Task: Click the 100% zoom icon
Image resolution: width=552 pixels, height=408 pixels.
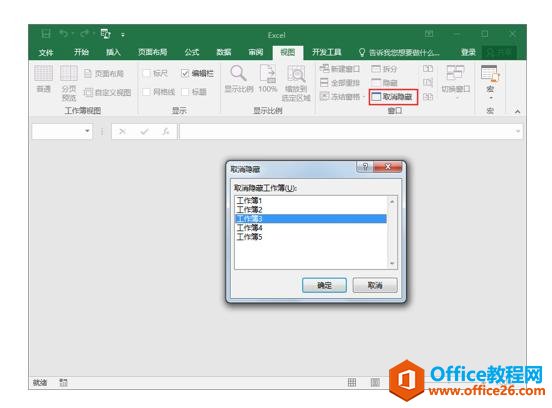Action: (x=268, y=74)
